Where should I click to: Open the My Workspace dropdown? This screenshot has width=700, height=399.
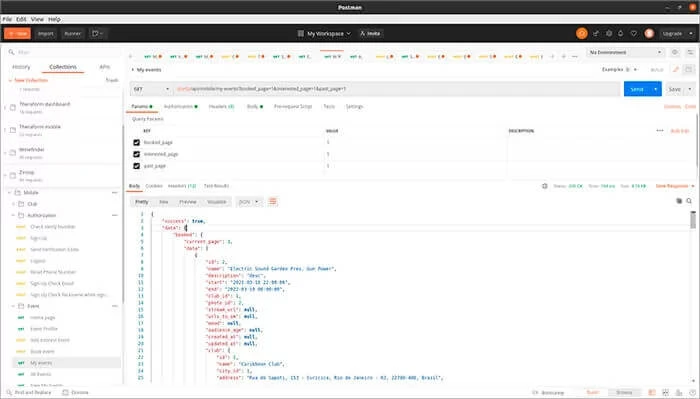point(329,33)
